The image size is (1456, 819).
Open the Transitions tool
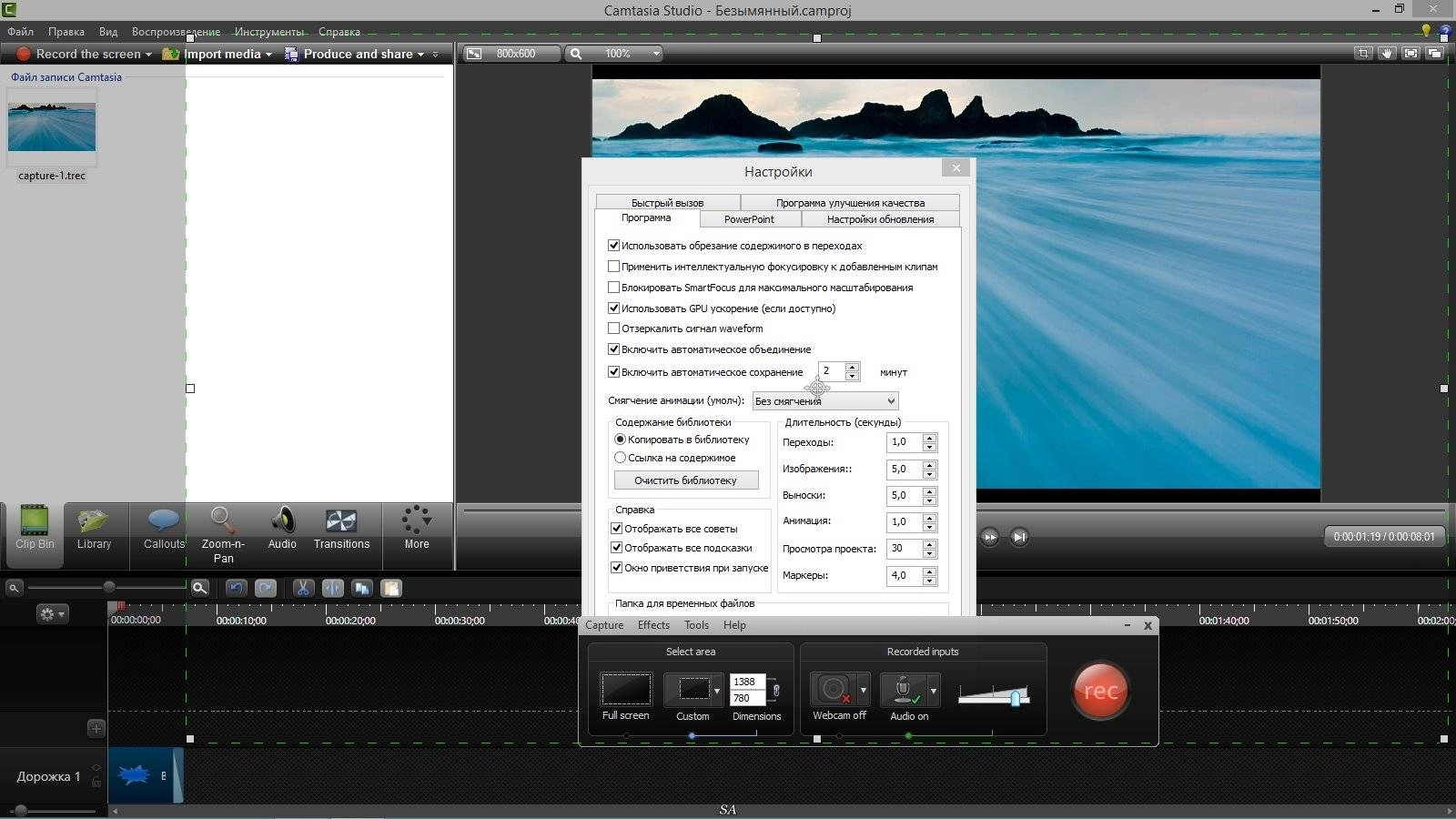341,528
